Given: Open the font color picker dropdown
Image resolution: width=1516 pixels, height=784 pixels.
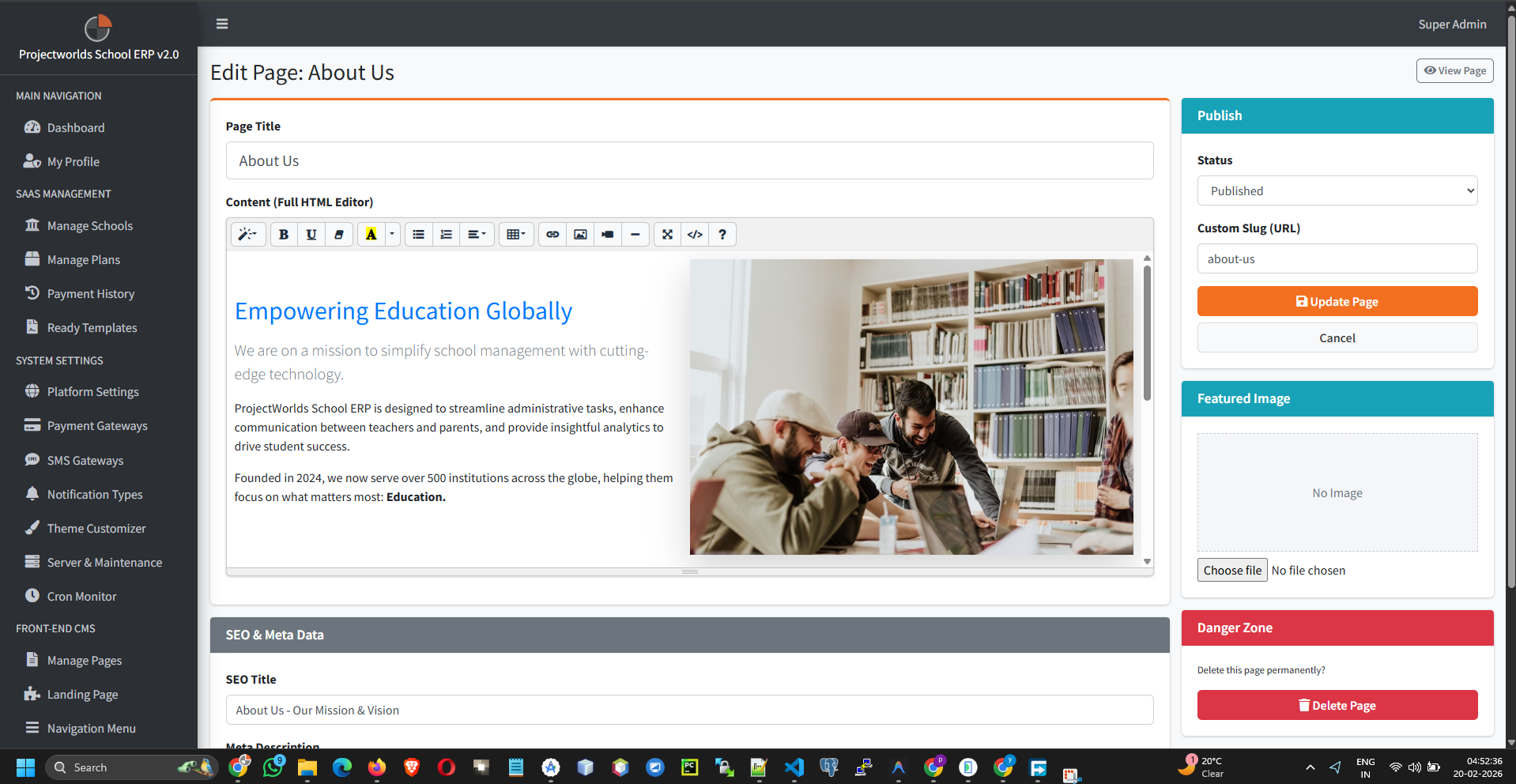Looking at the screenshot, I should tap(390, 234).
